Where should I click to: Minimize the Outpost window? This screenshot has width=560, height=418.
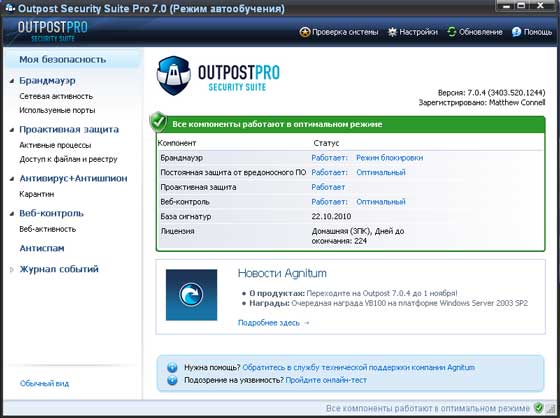[506, 5]
